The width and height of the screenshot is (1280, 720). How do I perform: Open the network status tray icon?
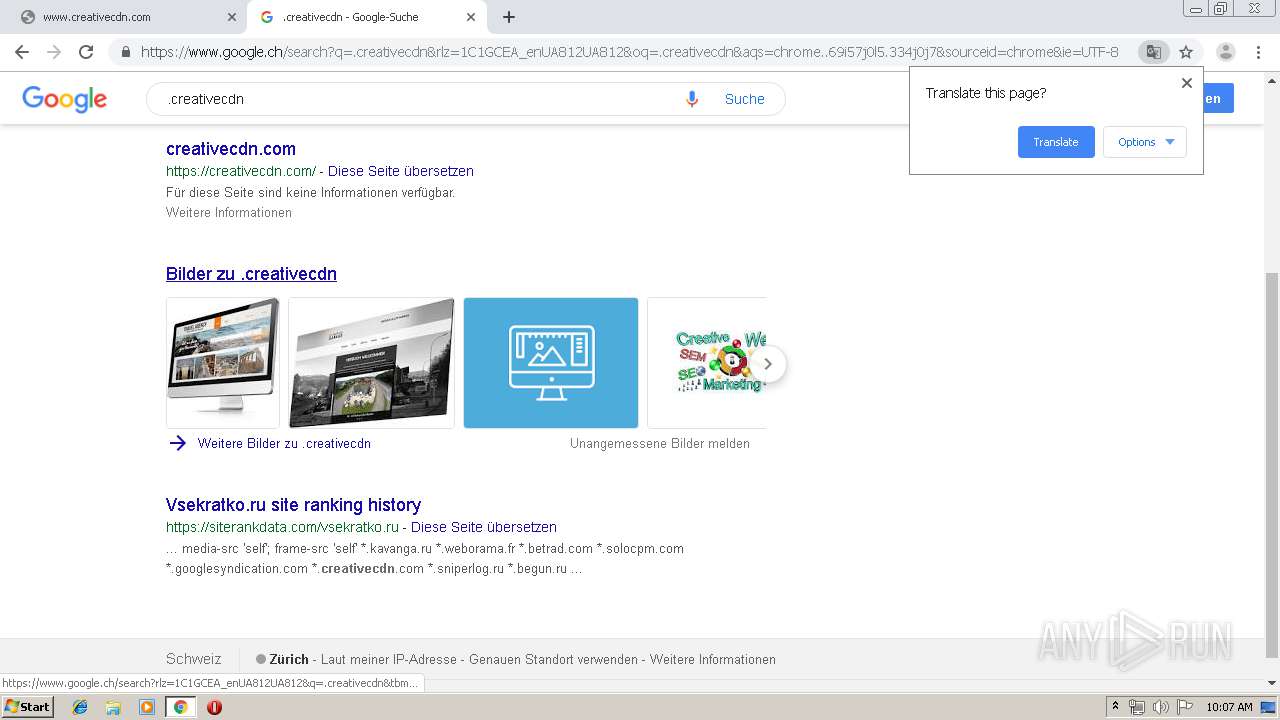tap(1137, 707)
